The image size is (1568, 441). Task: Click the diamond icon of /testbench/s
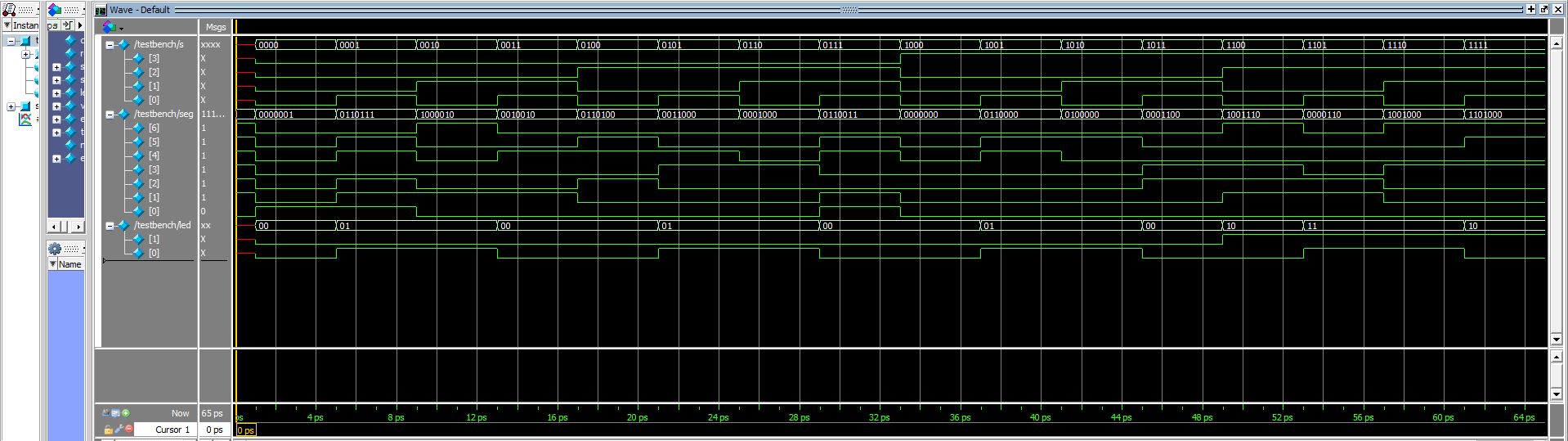124,45
